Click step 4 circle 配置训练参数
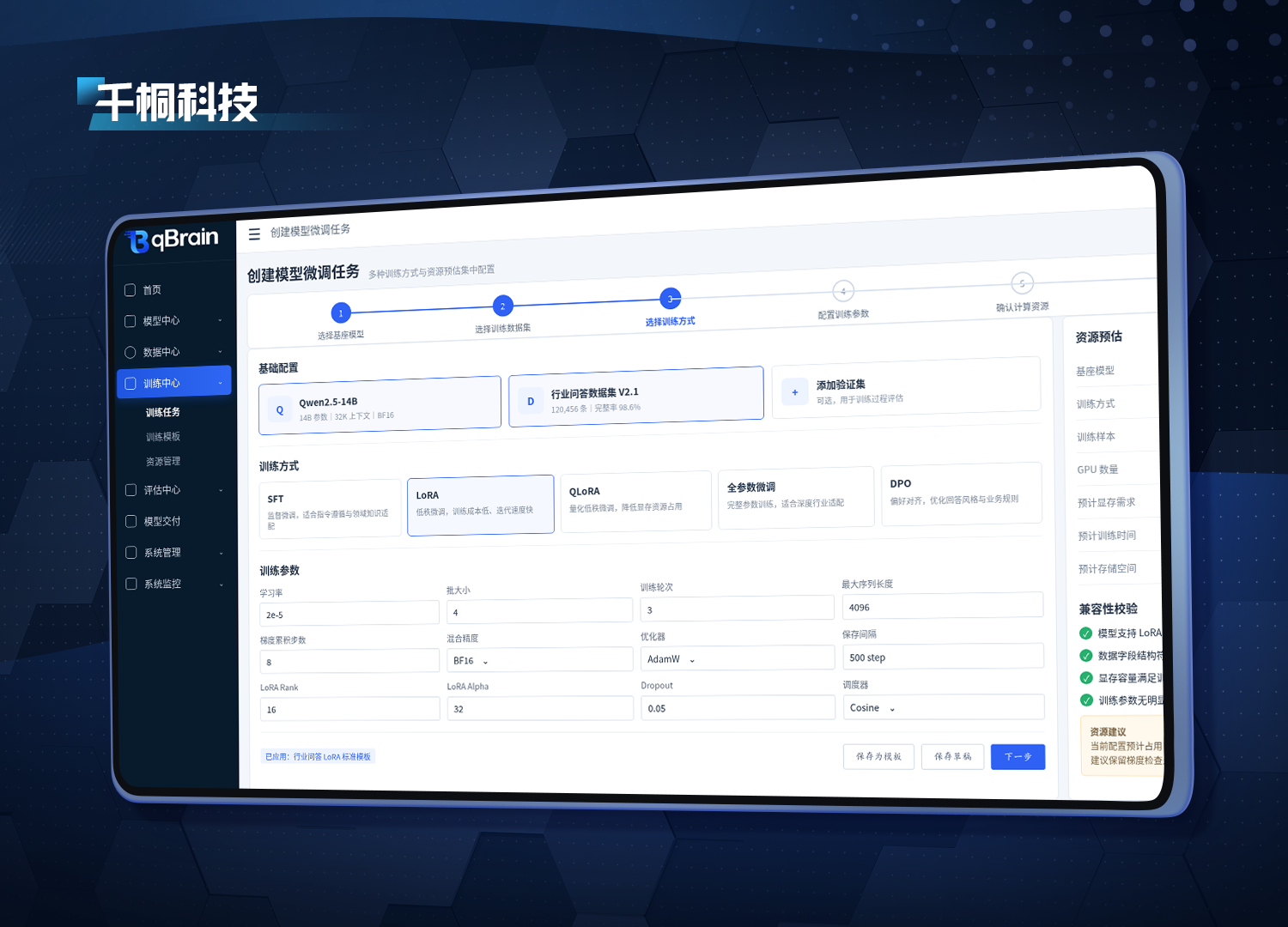Viewport: 1288px width, 927px height. click(x=843, y=291)
